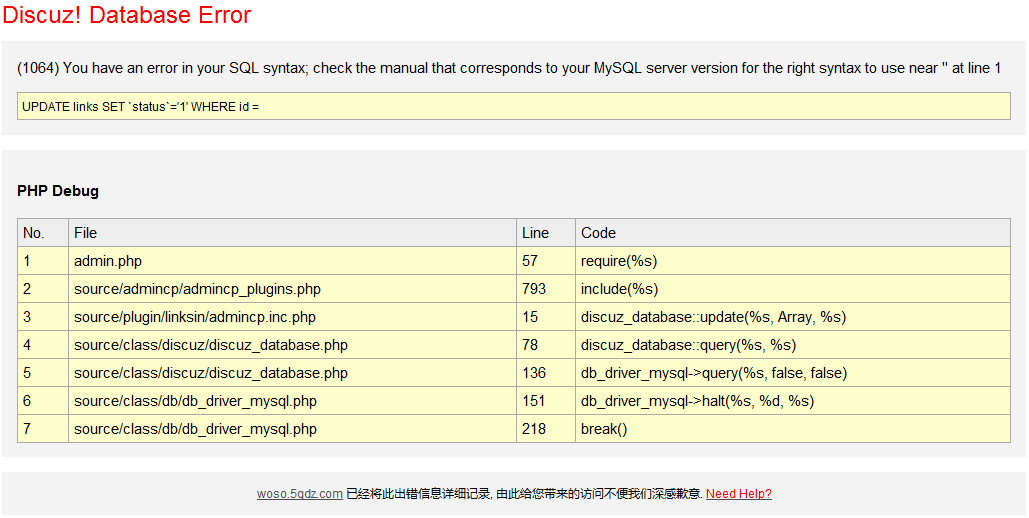The height and width of the screenshot is (518, 1029).
Task: Select the db_driver_mysql.php entry in row 6
Action: point(195,401)
